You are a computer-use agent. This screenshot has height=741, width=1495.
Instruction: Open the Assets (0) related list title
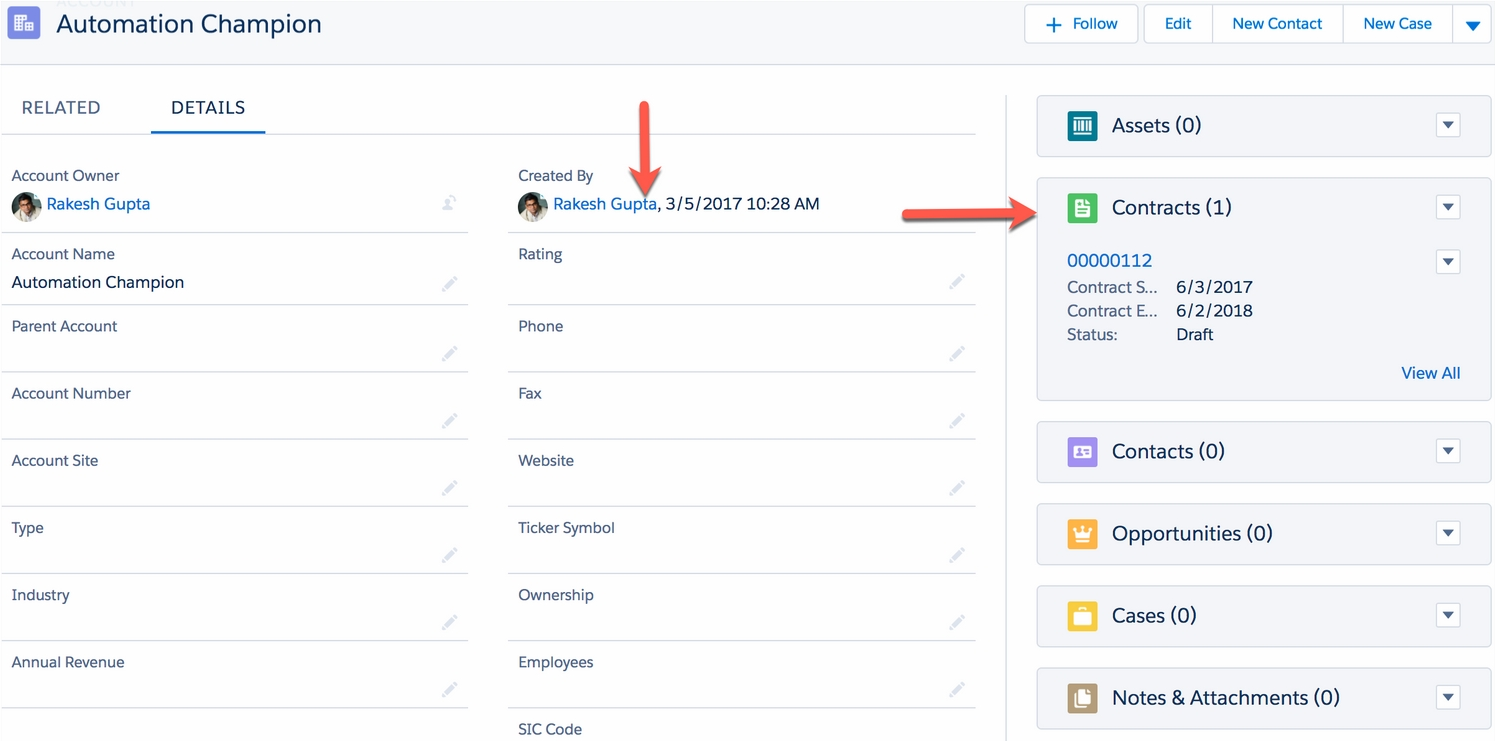coord(1156,126)
